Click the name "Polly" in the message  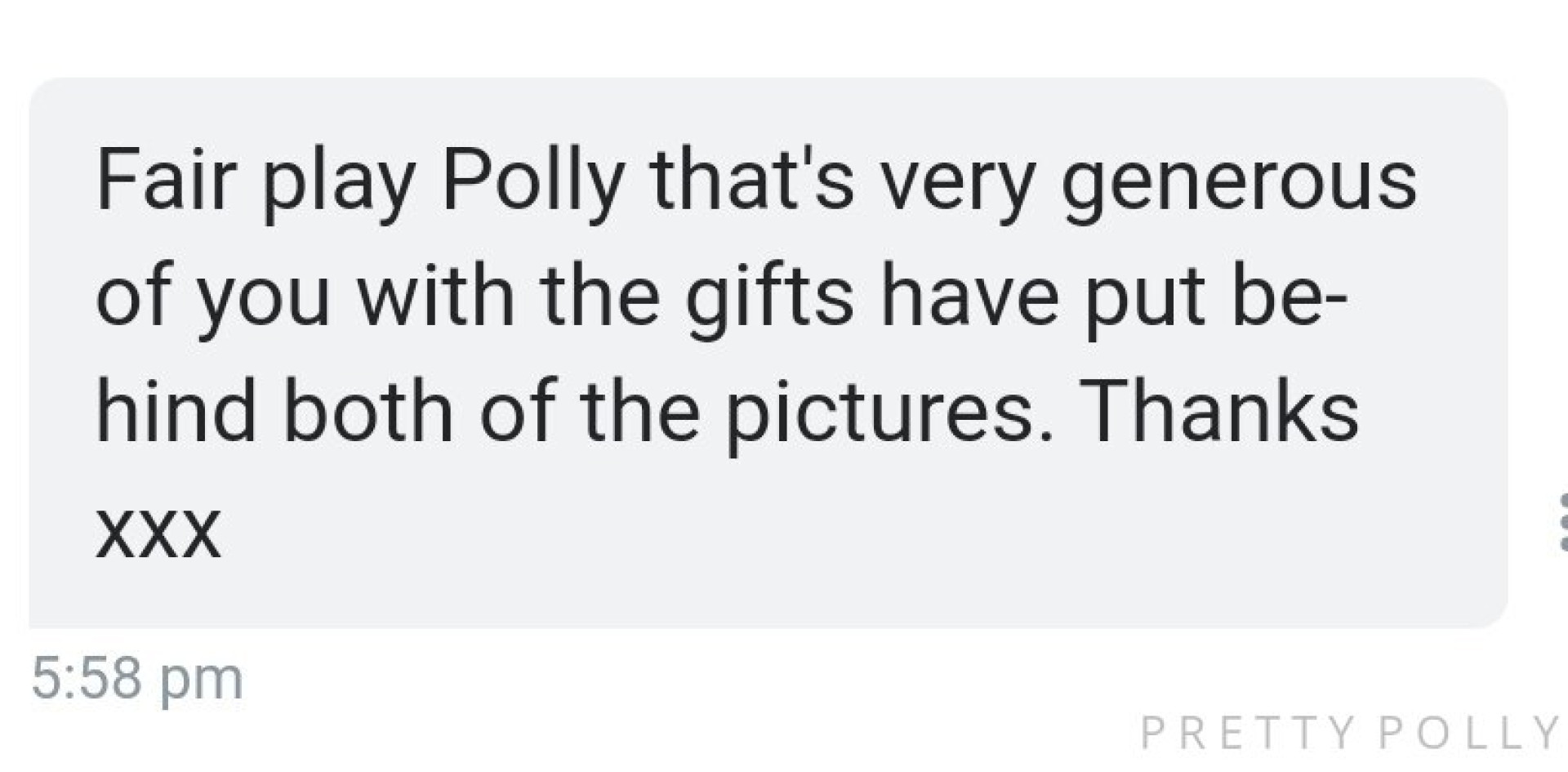533,181
